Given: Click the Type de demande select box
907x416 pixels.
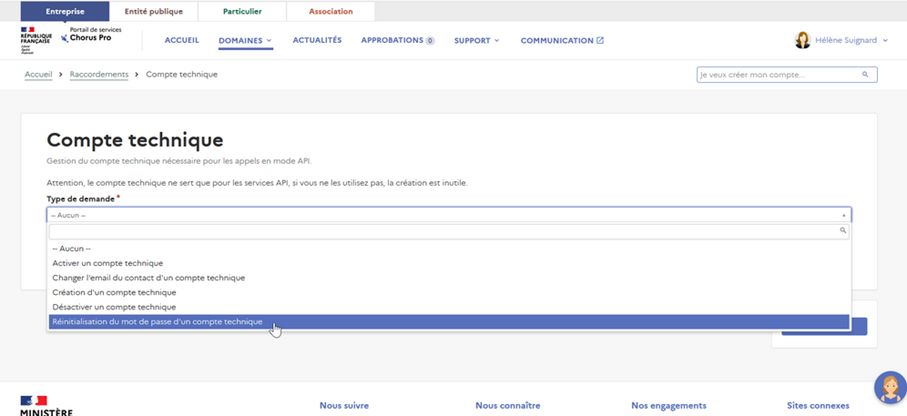Looking at the screenshot, I should 449,215.
